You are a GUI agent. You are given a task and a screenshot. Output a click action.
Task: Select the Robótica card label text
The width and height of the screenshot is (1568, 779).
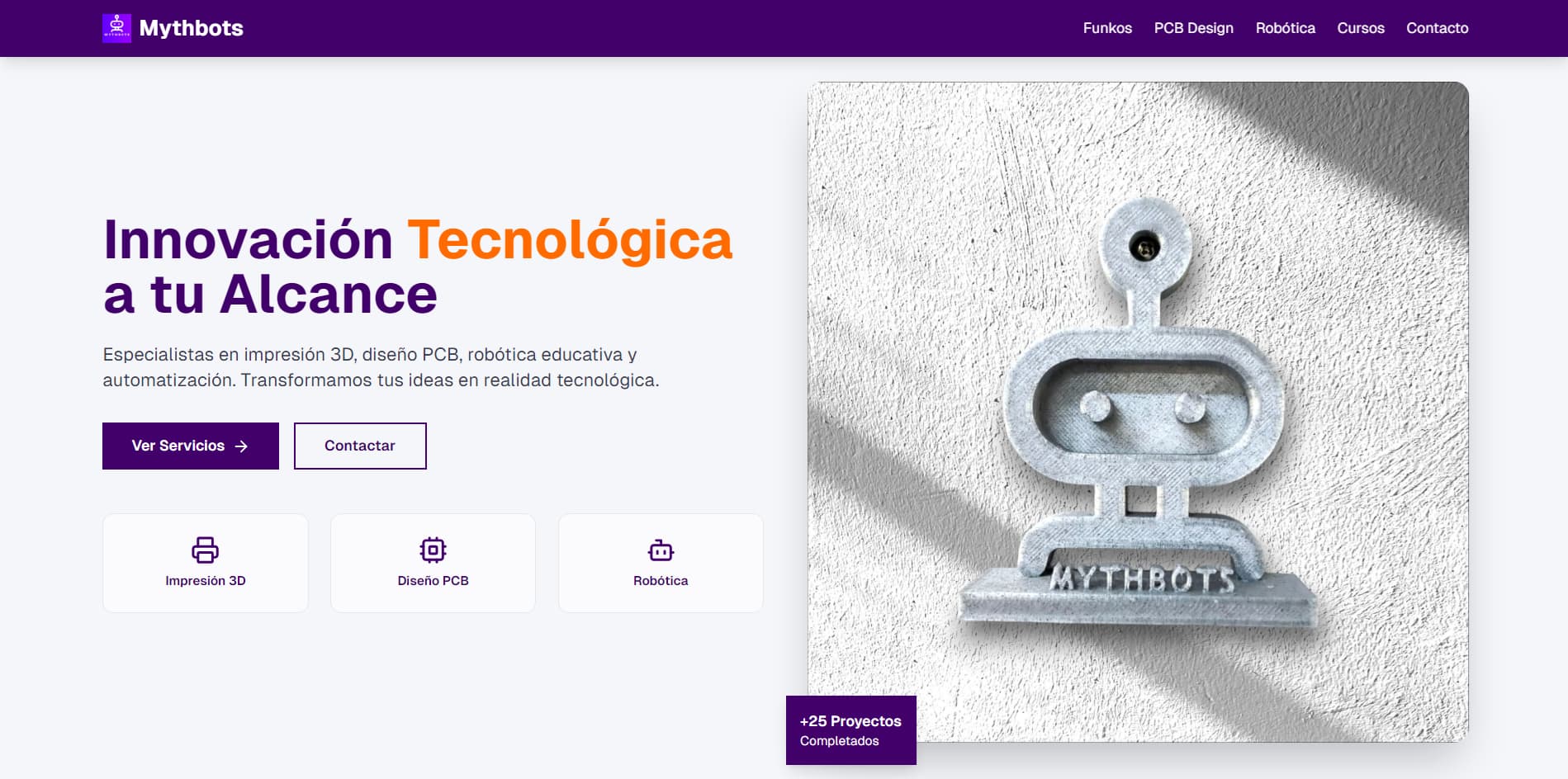pos(661,581)
